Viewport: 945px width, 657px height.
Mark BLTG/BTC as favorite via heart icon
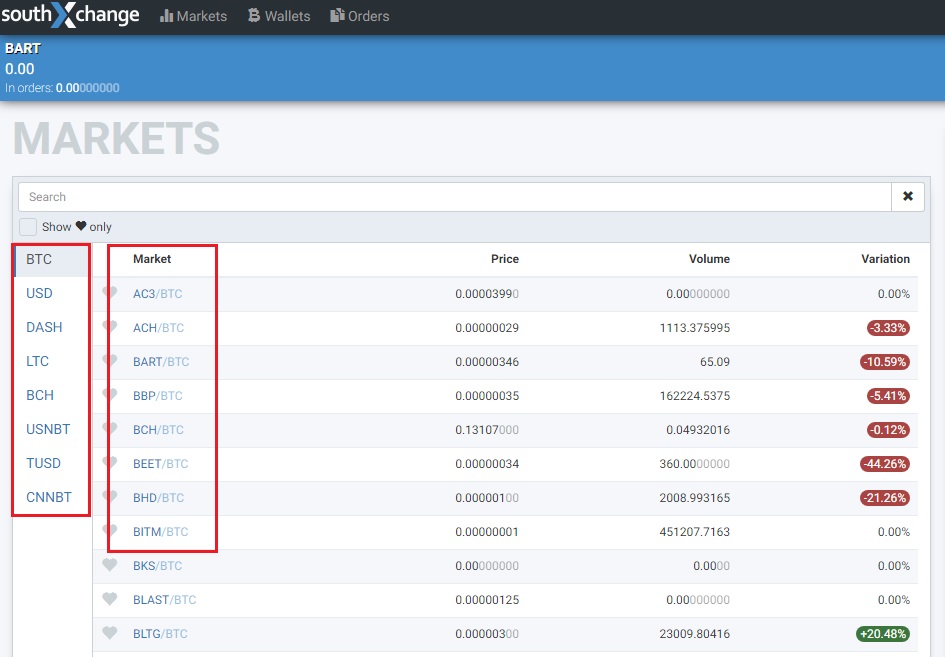[110, 633]
